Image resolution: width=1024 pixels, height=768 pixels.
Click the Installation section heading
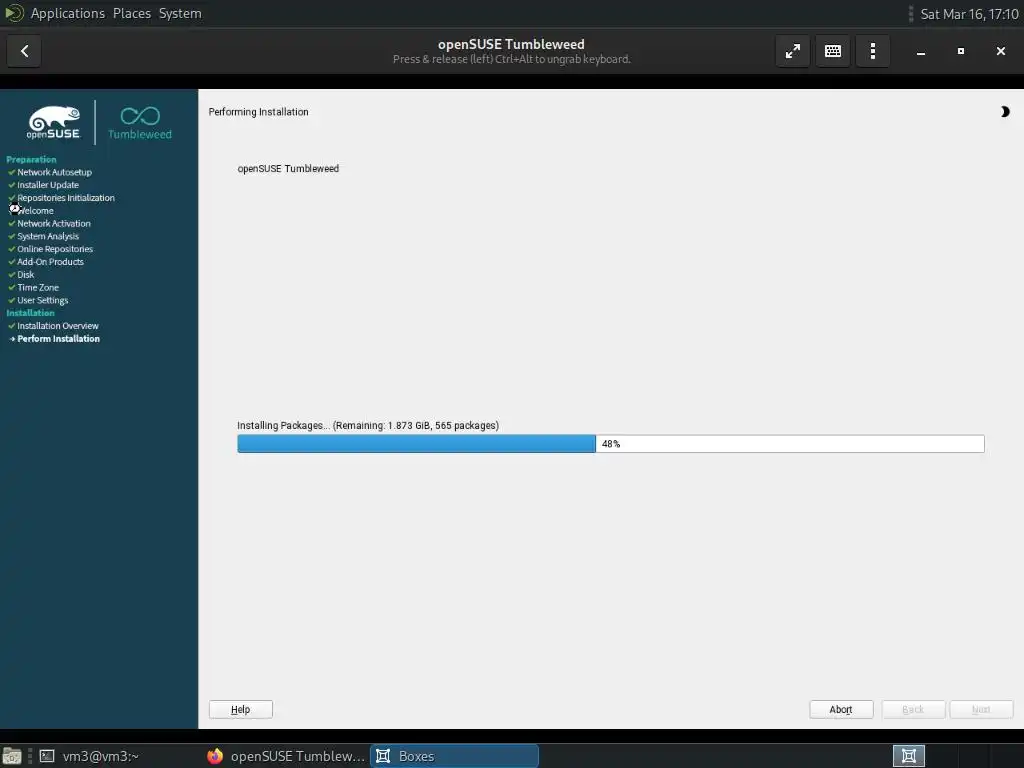click(30, 313)
